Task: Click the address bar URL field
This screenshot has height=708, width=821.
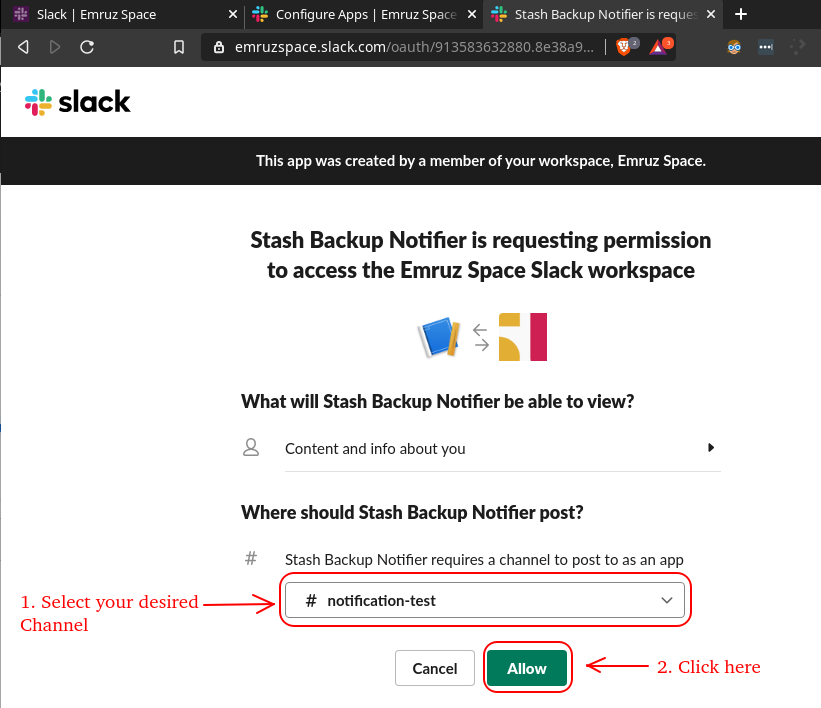Action: 420,46
